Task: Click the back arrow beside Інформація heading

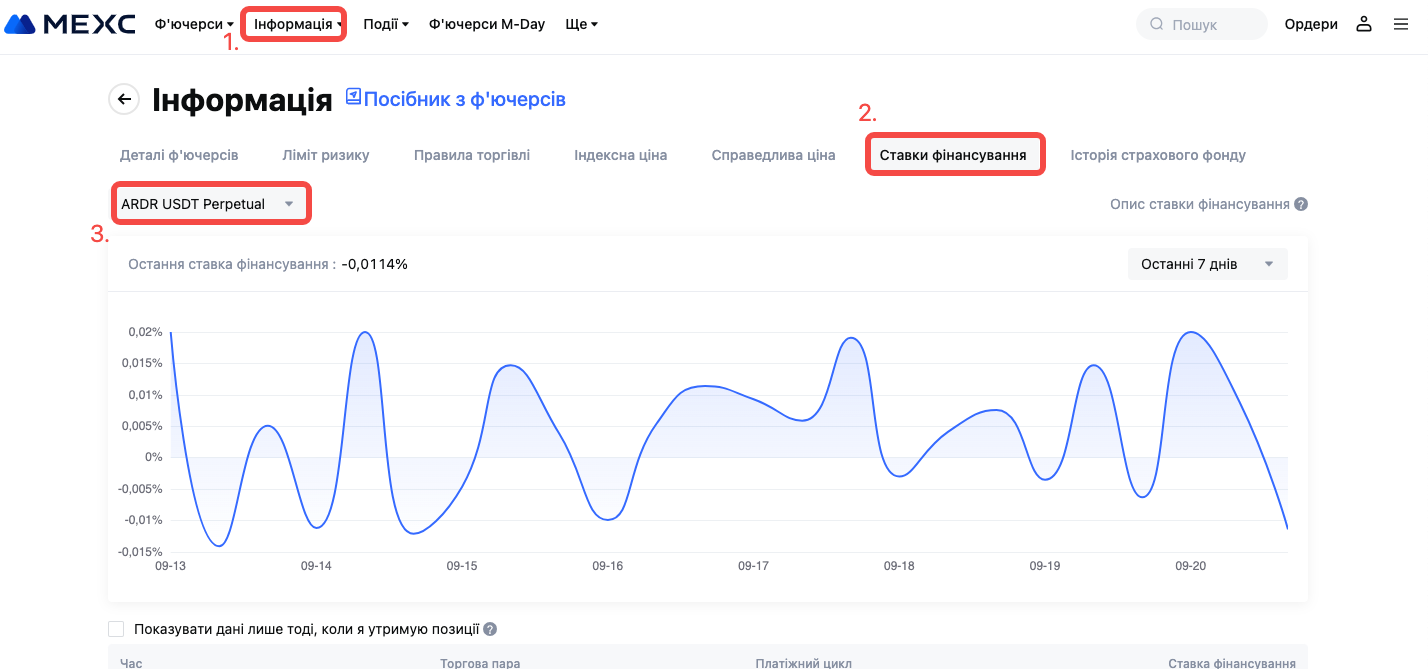Action: [x=124, y=99]
